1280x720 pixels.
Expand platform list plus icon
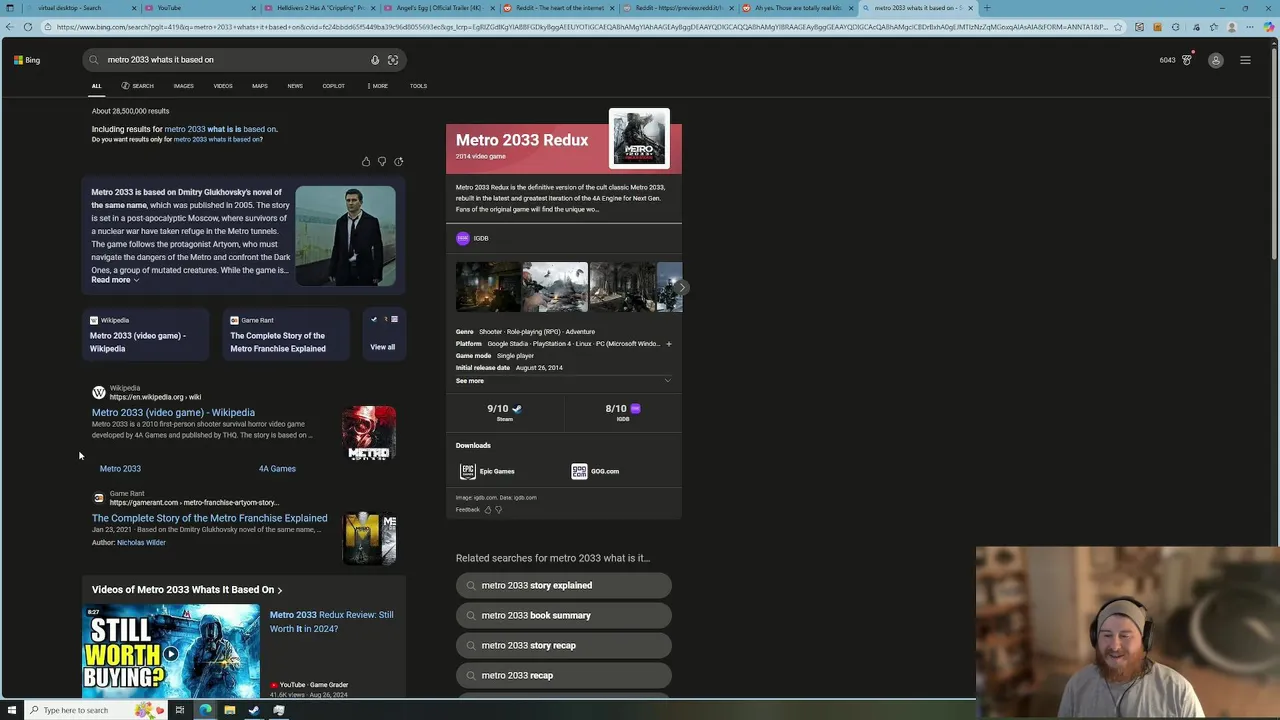coord(669,344)
